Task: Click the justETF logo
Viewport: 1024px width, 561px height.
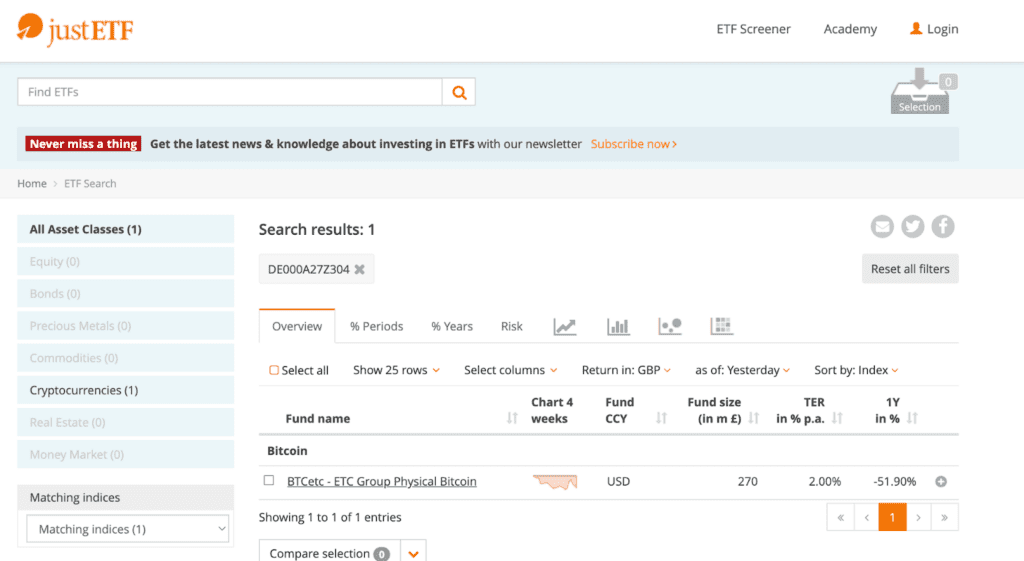Action: pos(74,29)
